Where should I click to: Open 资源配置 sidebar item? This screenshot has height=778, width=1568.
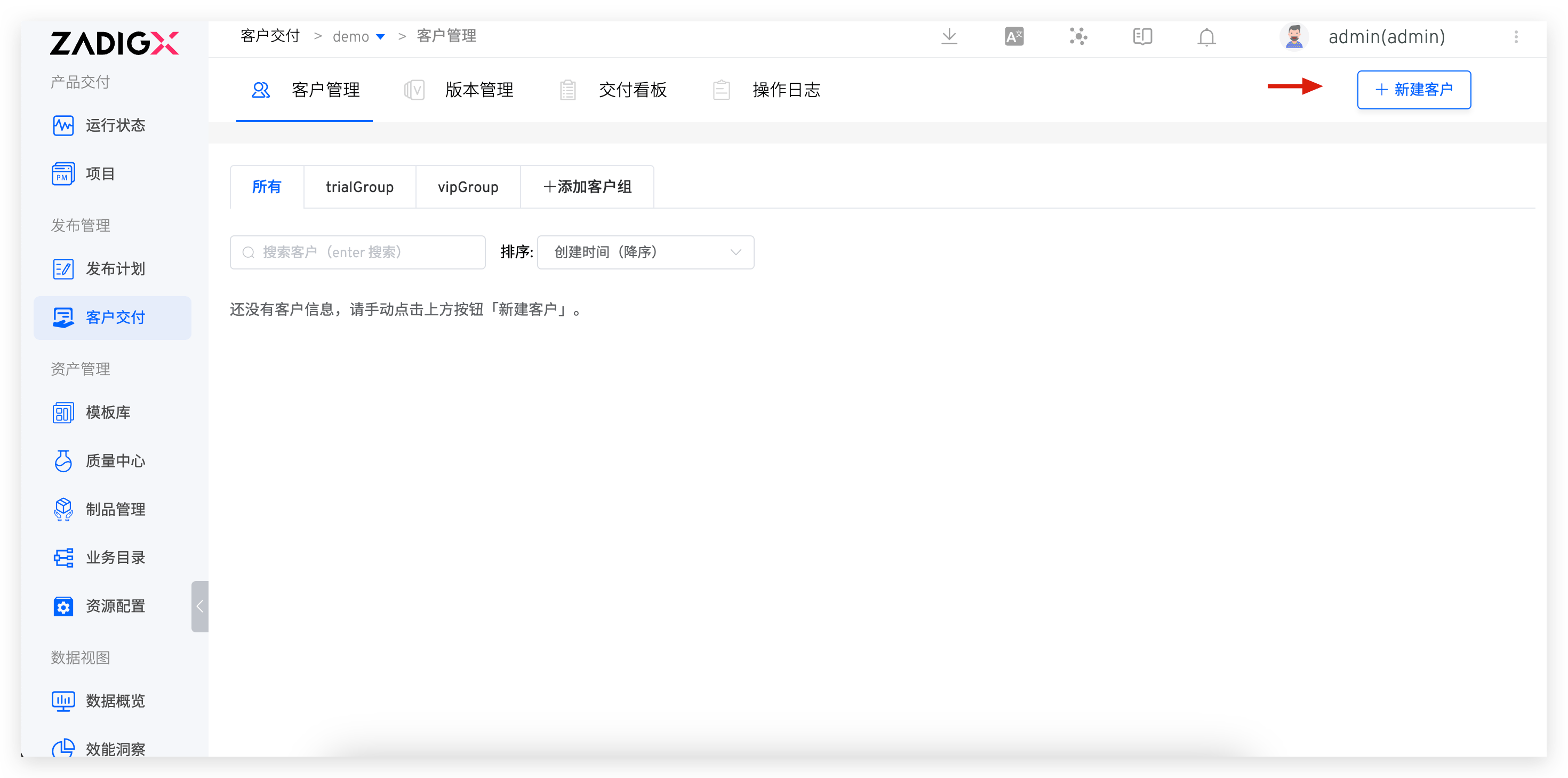coord(115,606)
